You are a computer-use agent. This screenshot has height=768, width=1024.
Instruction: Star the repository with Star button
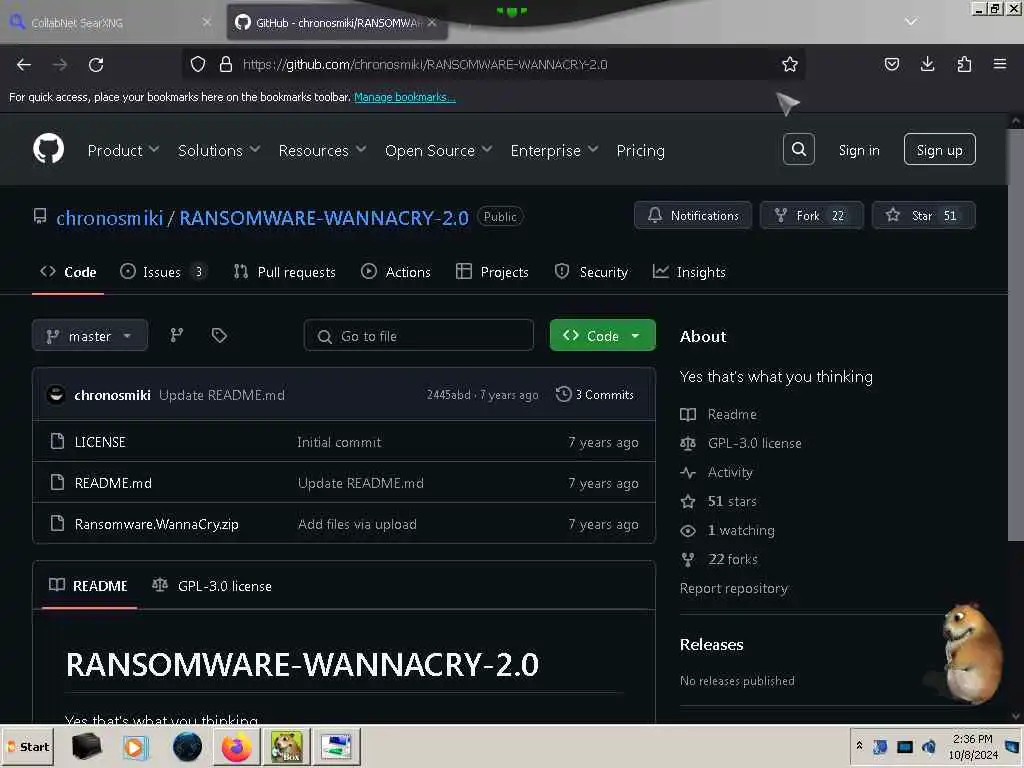[923, 215]
